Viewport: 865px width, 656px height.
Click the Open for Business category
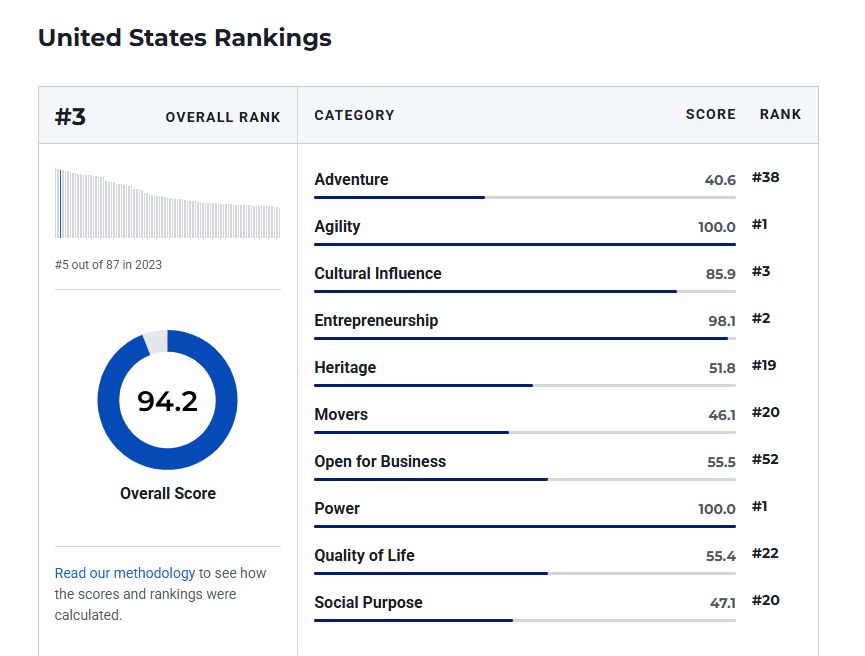[x=380, y=462]
